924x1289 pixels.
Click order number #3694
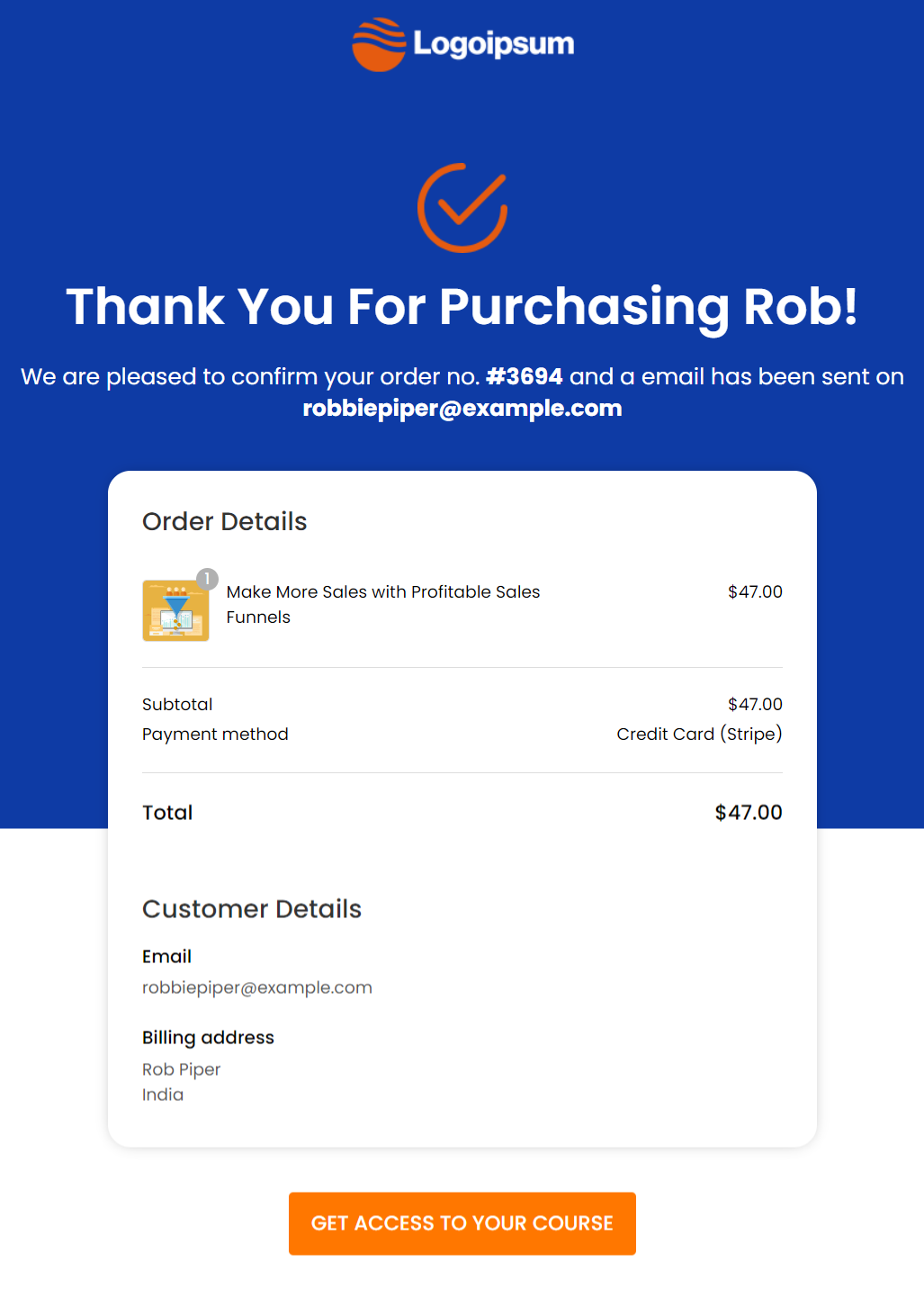tap(525, 376)
